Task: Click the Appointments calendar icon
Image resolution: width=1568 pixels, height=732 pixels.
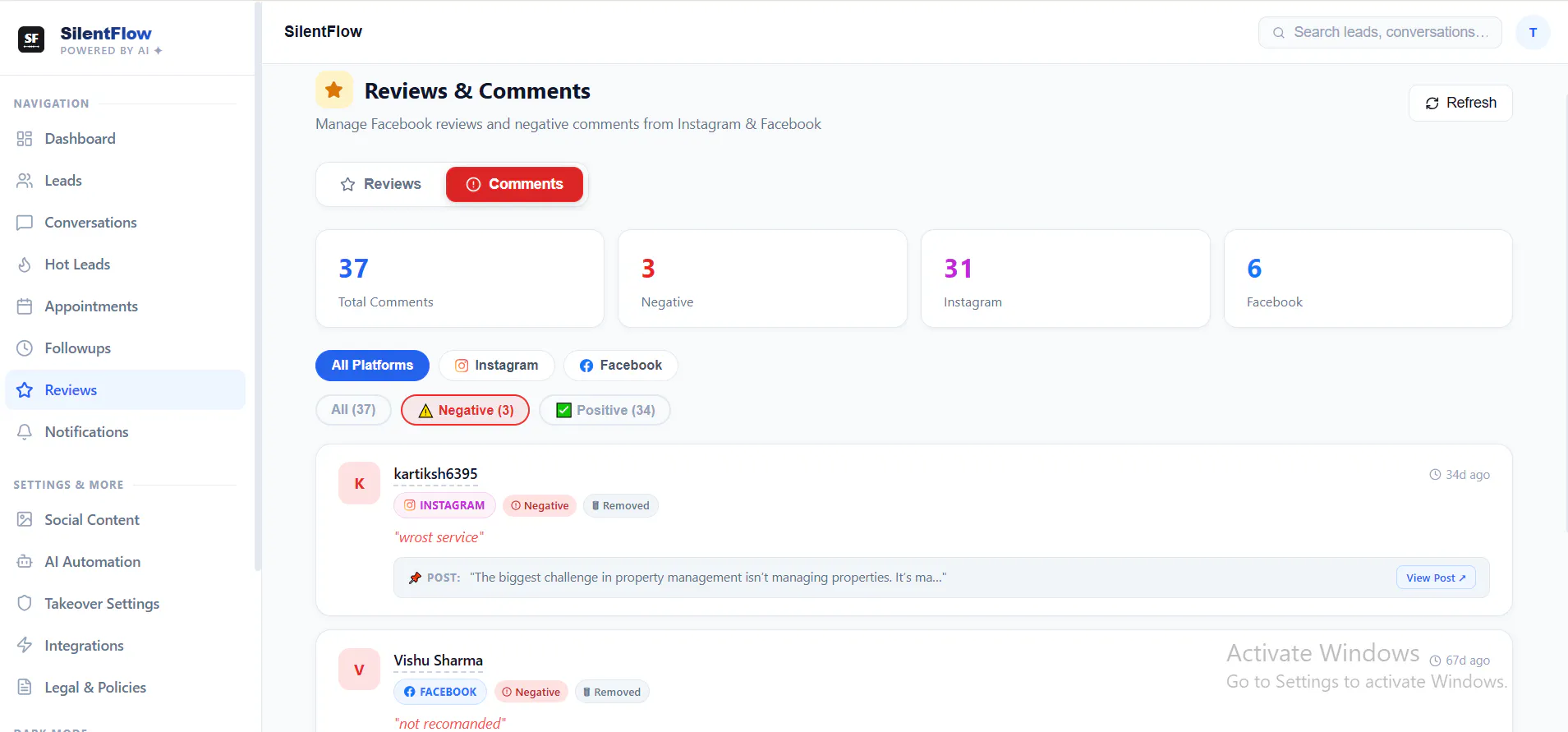Action: pos(25,306)
